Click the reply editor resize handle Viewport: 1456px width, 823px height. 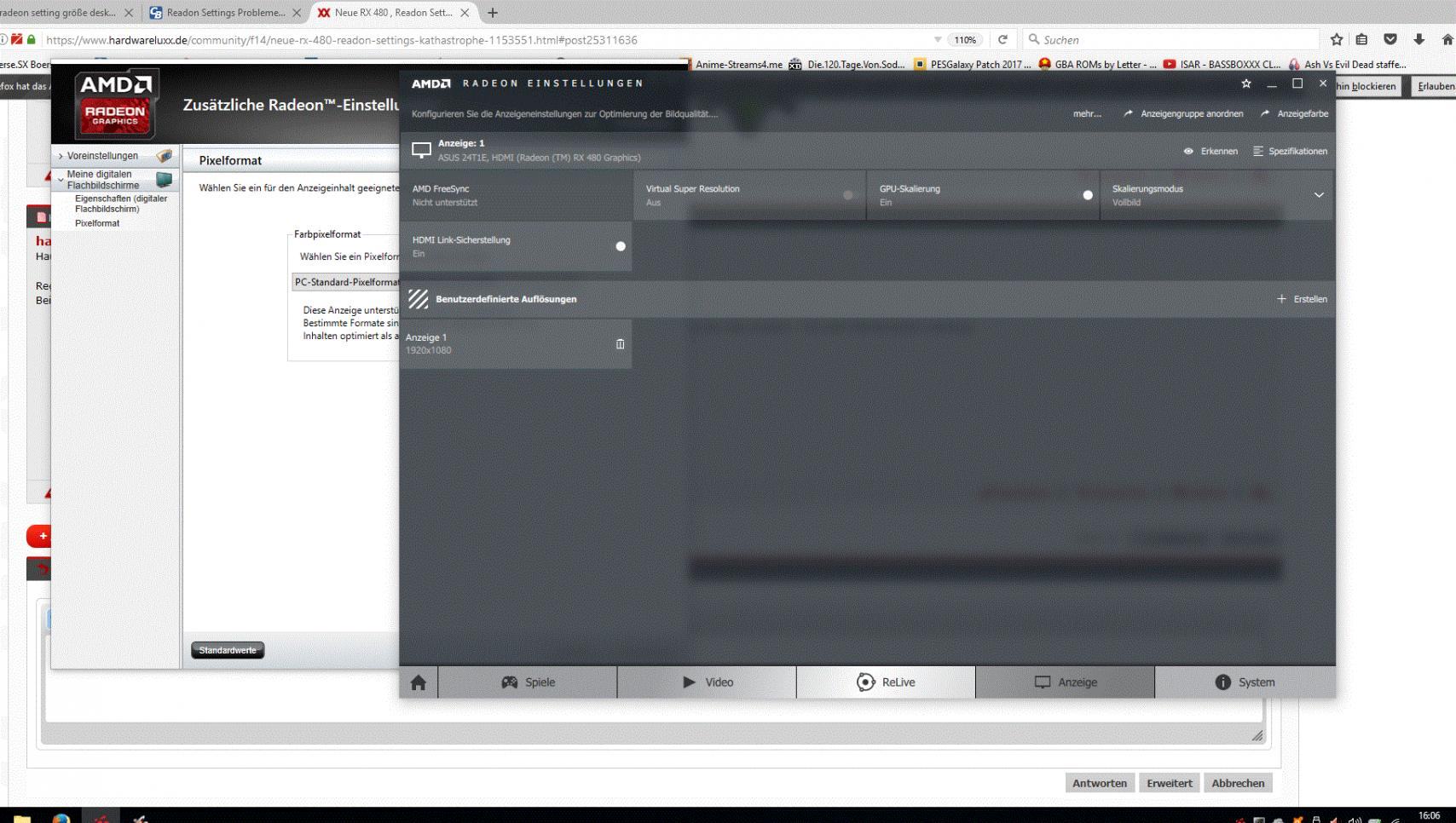[1257, 735]
